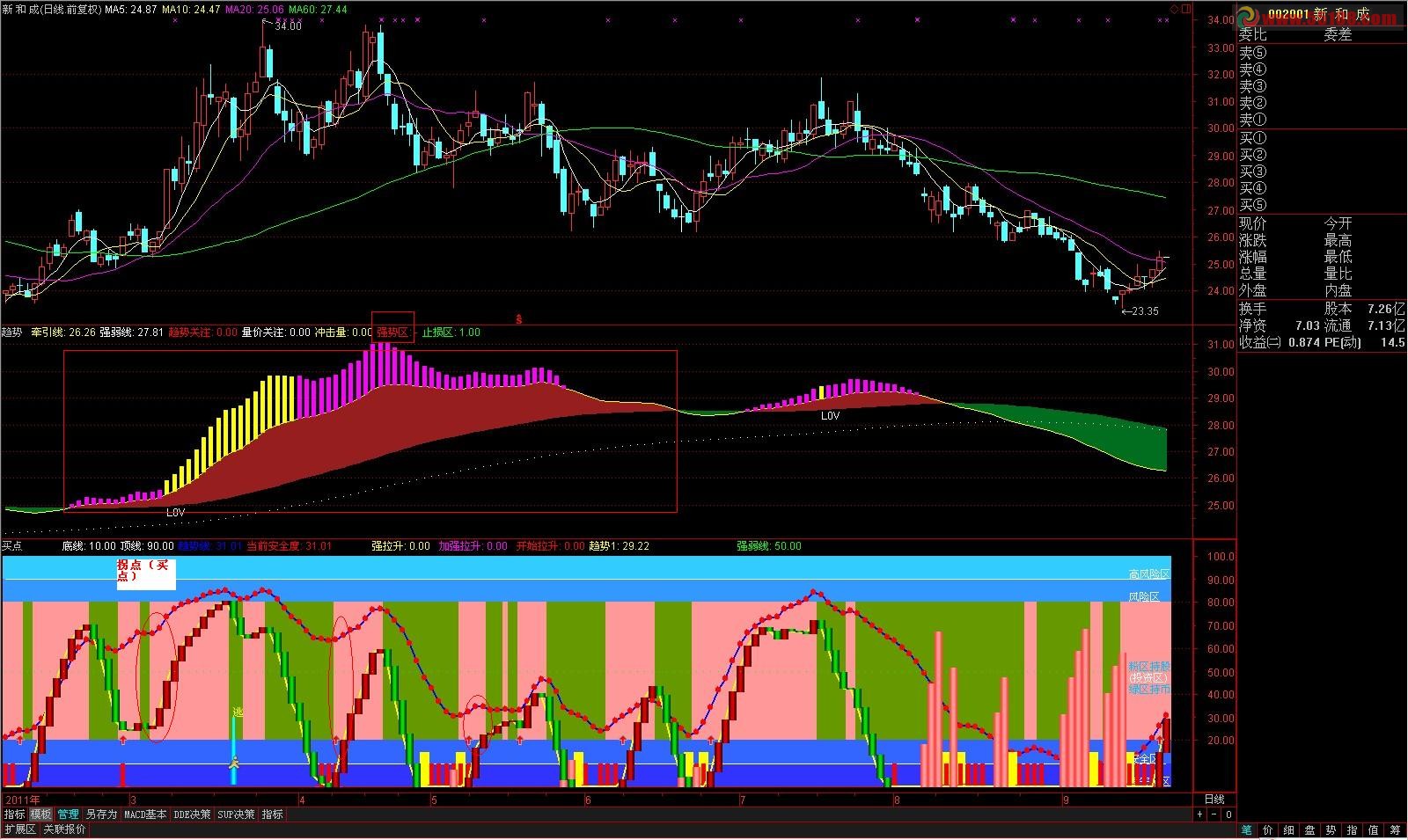Click the stock title 002001 新和成
Screen dimensions: 1408x840
click(x=1318, y=15)
